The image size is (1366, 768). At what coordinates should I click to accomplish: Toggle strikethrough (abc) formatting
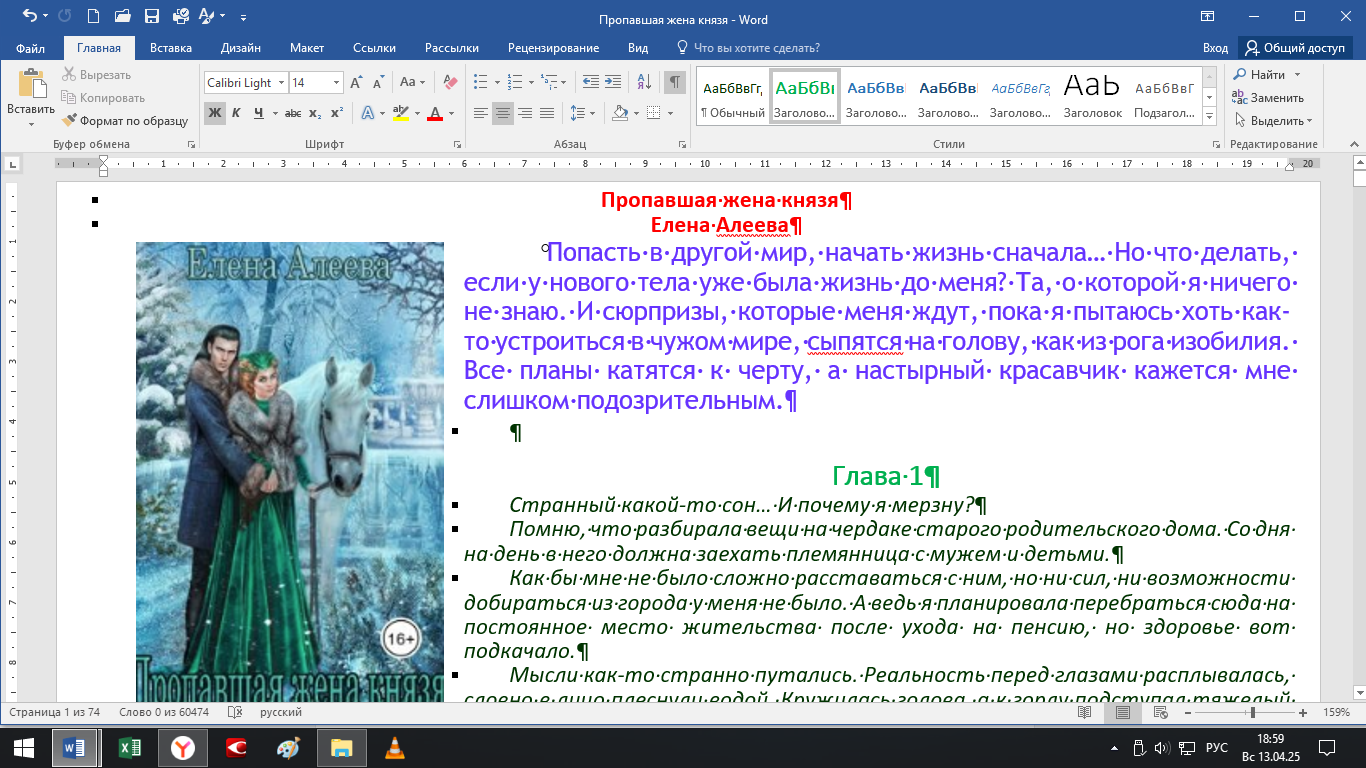point(295,113)
